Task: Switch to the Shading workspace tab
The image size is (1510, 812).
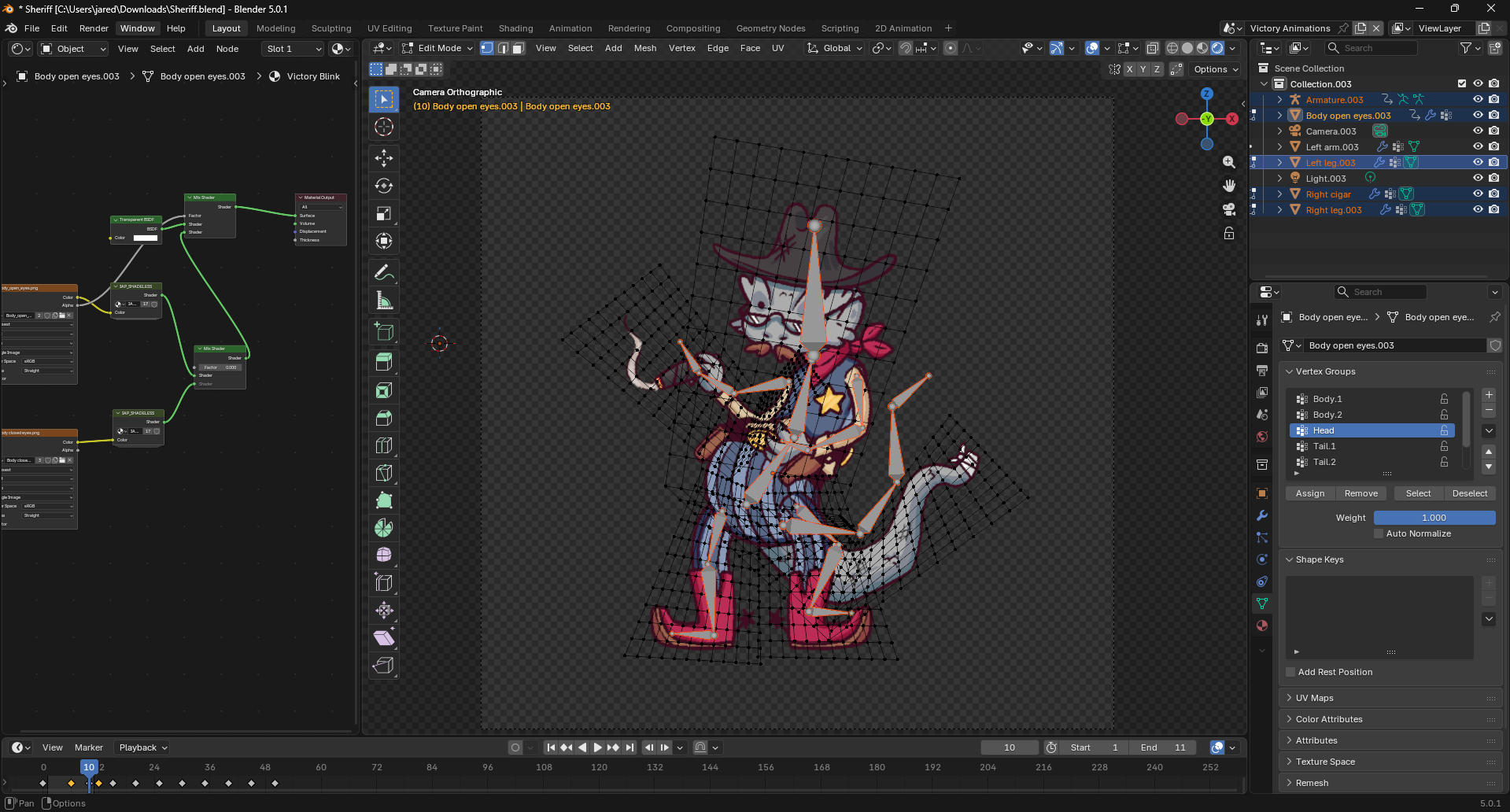Action: coord(515,28)
